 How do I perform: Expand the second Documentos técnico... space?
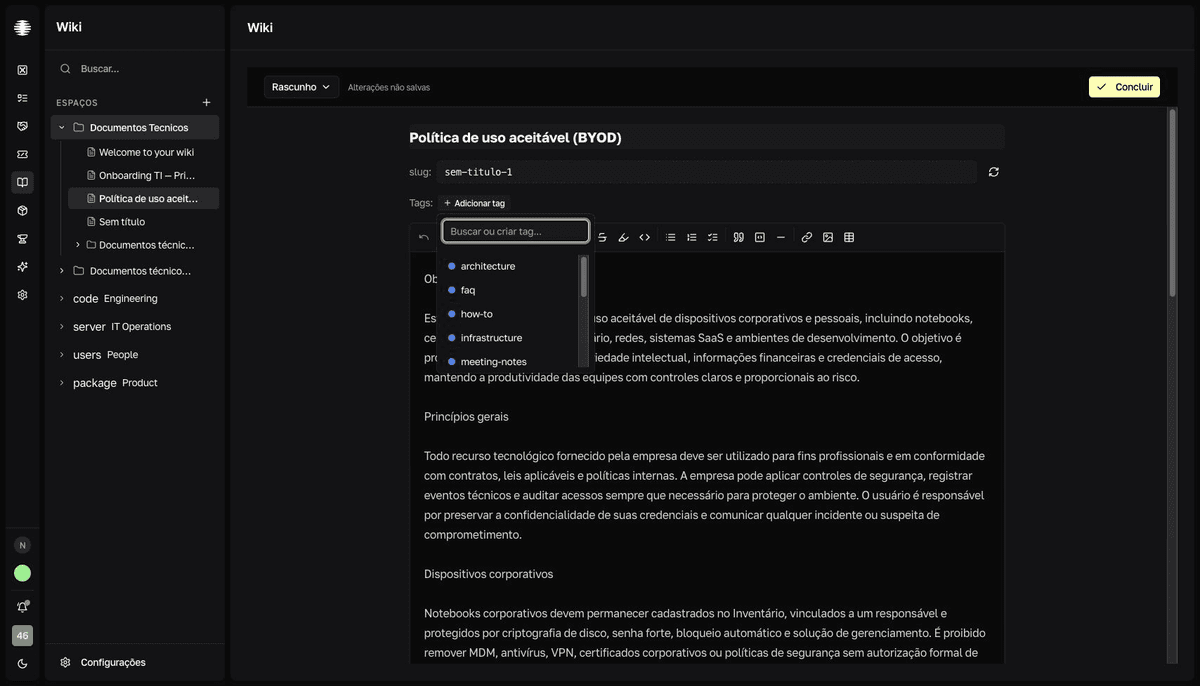pos(62,271)
